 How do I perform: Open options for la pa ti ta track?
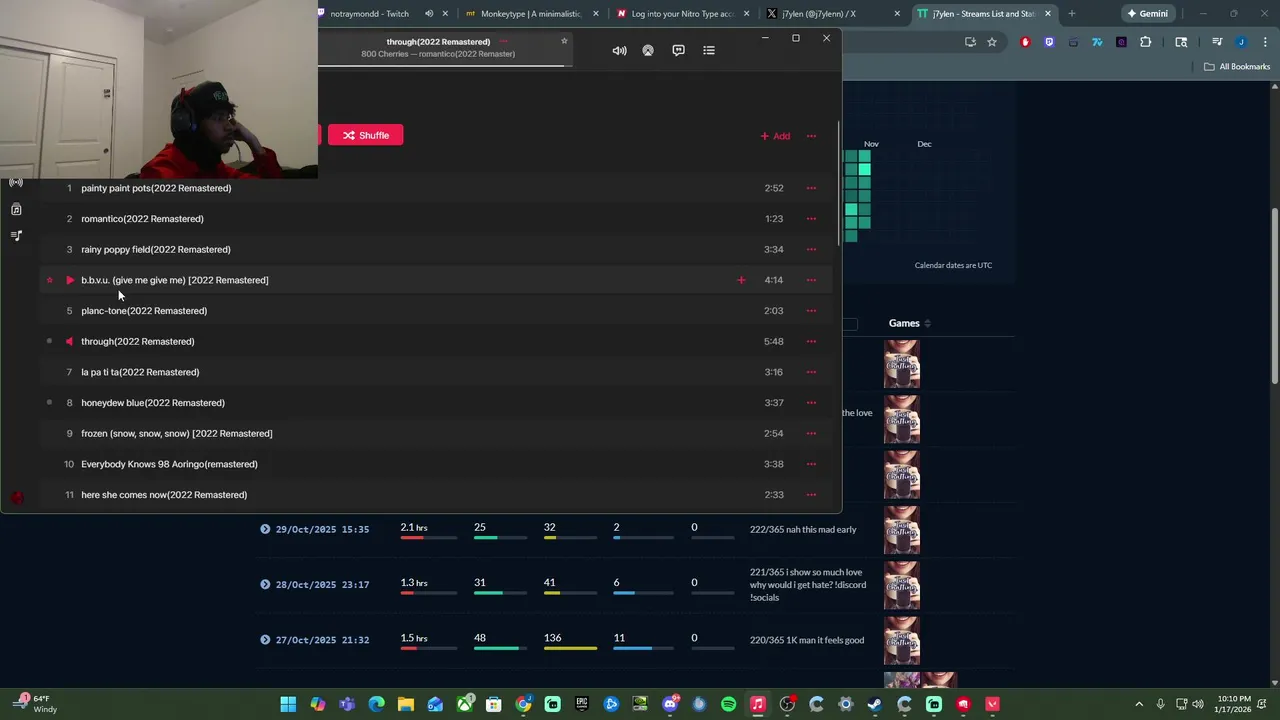click(811, 372)
